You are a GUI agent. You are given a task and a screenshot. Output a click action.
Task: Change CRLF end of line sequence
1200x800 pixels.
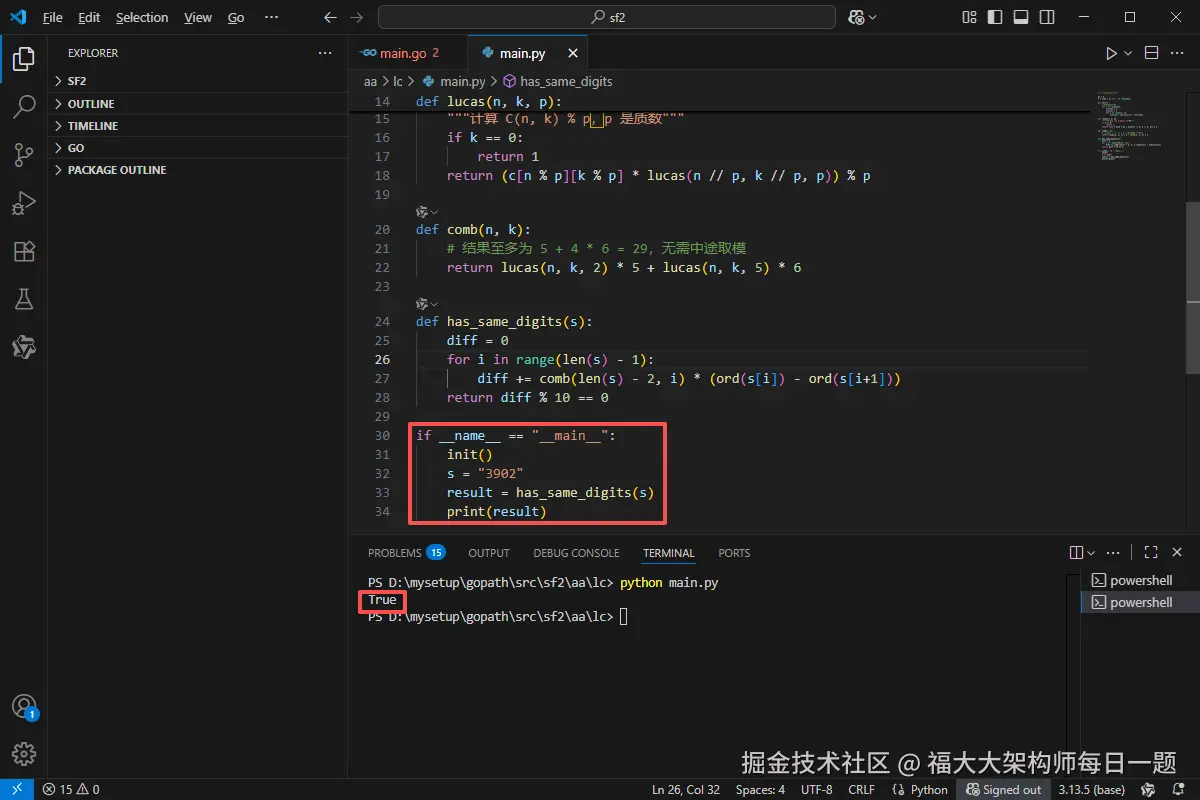pos(861,789)
